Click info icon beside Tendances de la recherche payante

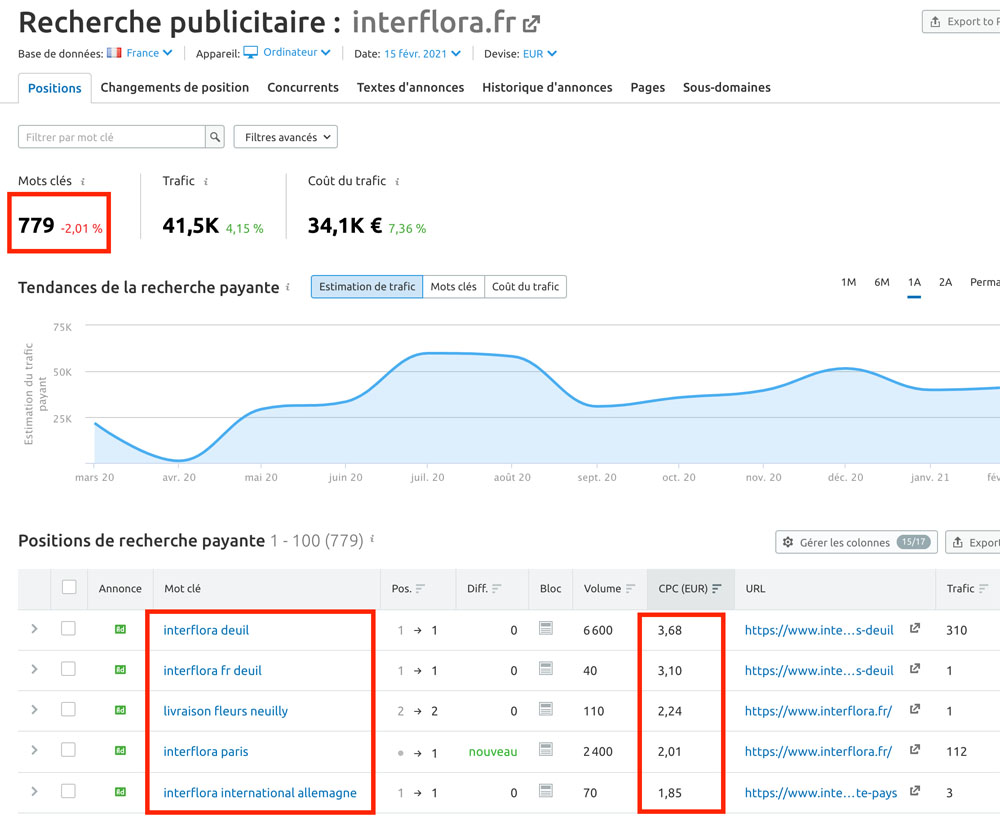click(288, 287)
